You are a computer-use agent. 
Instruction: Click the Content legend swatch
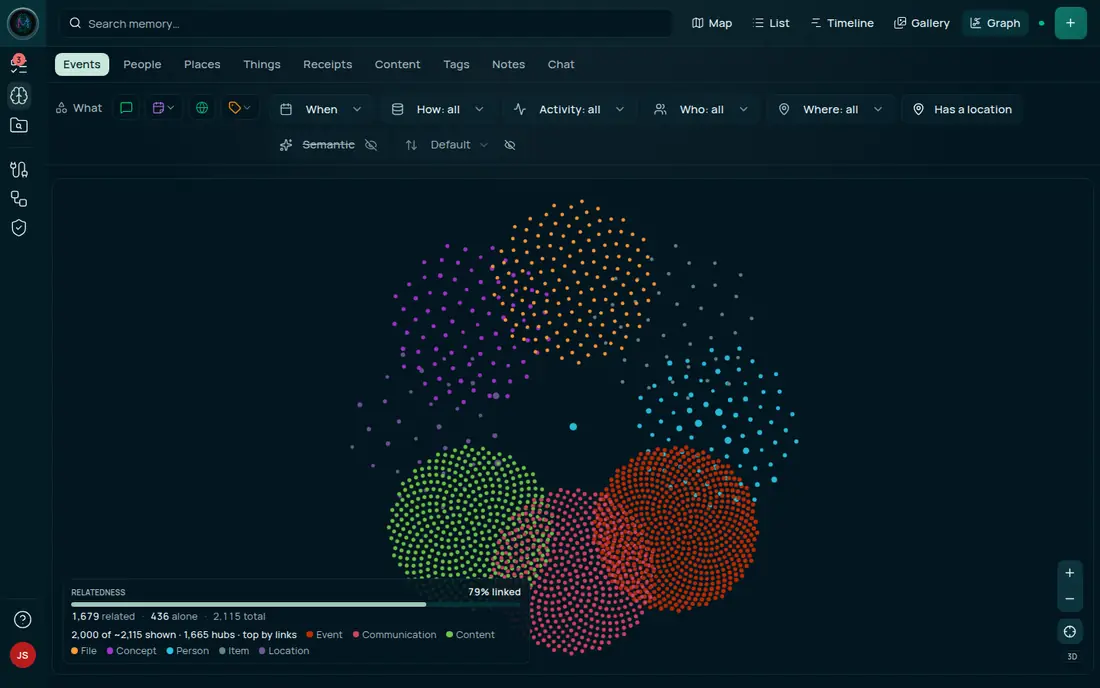449,635
